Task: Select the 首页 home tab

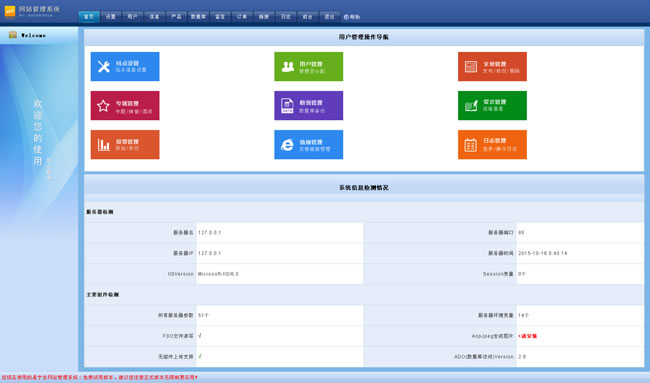Action: pyautogui.click(x=89, y=17)
